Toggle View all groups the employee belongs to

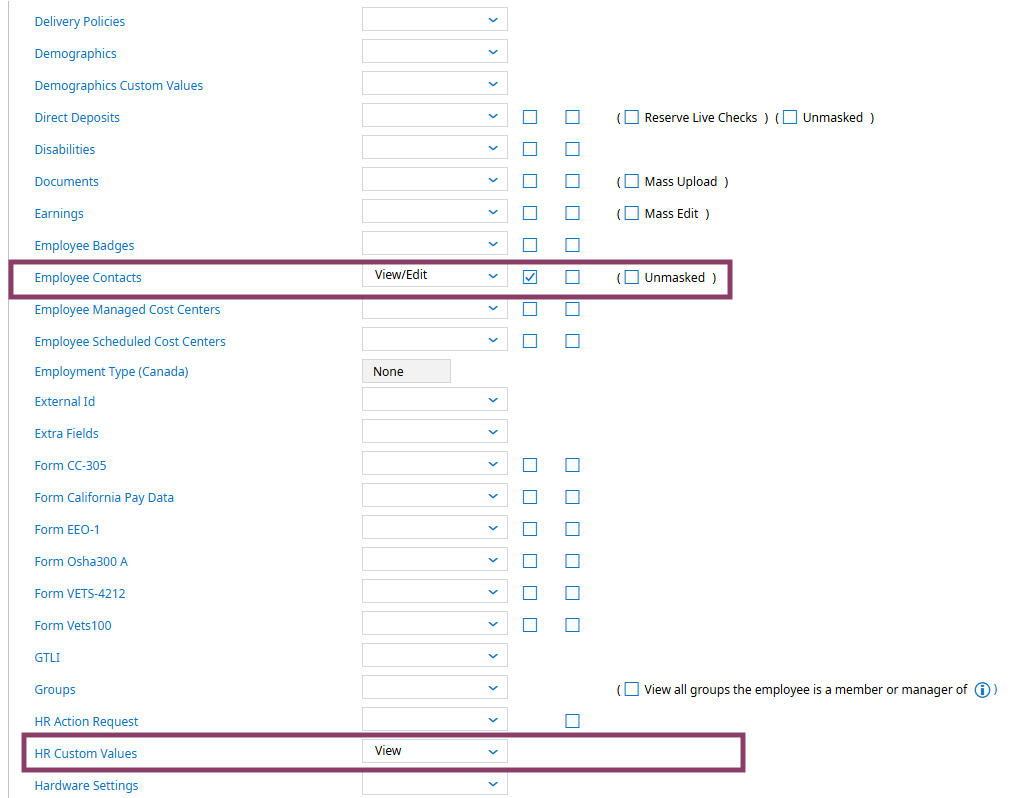[x=632, y=689]
